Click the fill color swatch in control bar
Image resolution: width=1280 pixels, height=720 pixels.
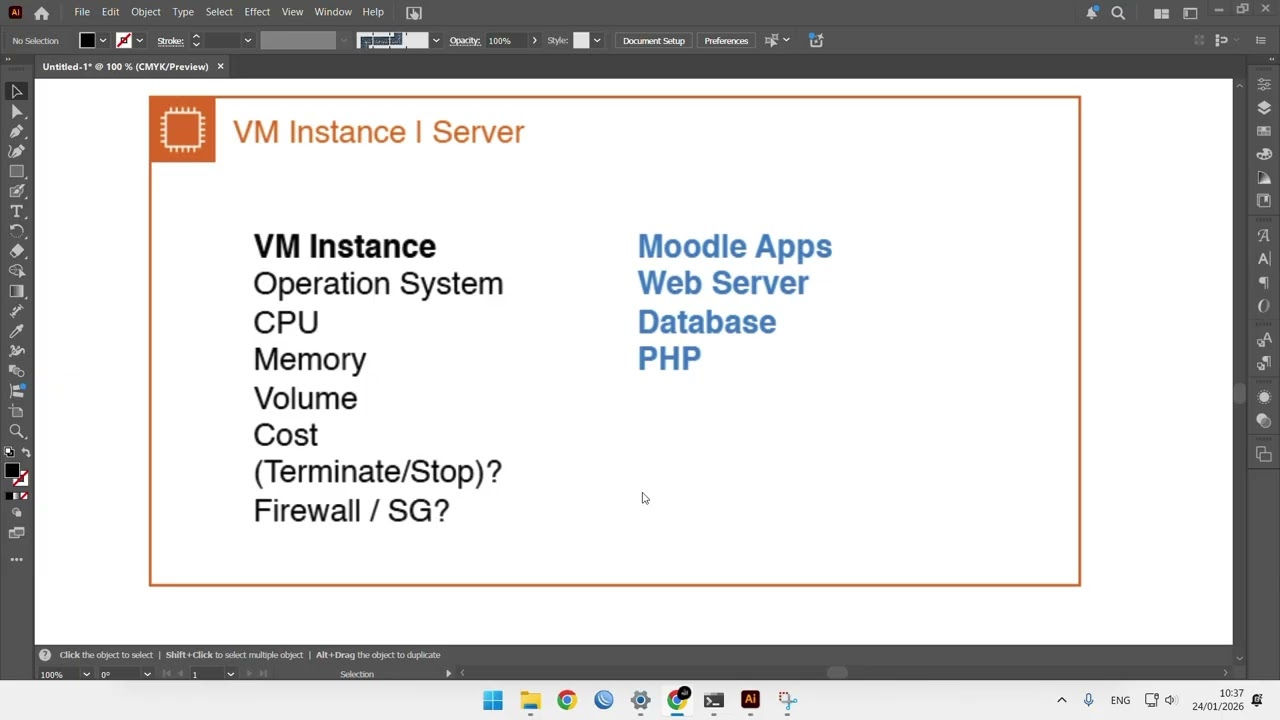pyautogui.click(x=88, y=41)
